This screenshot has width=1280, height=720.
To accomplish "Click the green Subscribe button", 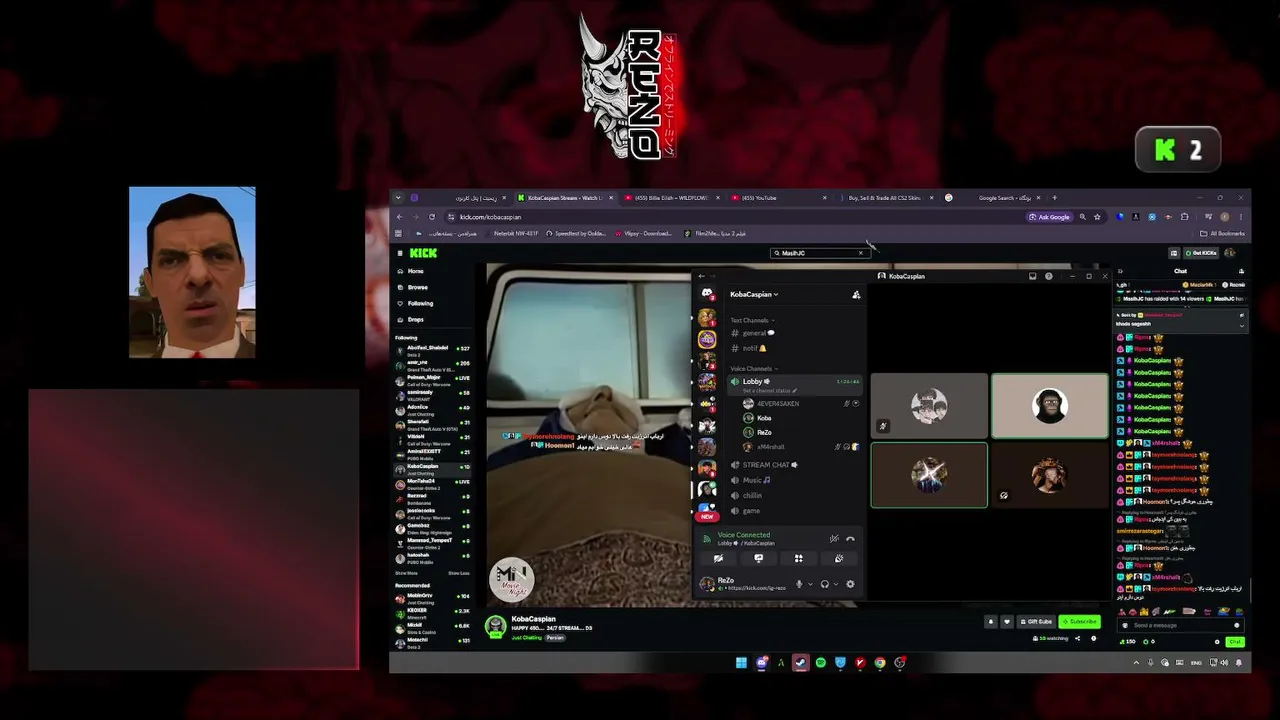I will pyautogui.click(x=1079, y=621).
